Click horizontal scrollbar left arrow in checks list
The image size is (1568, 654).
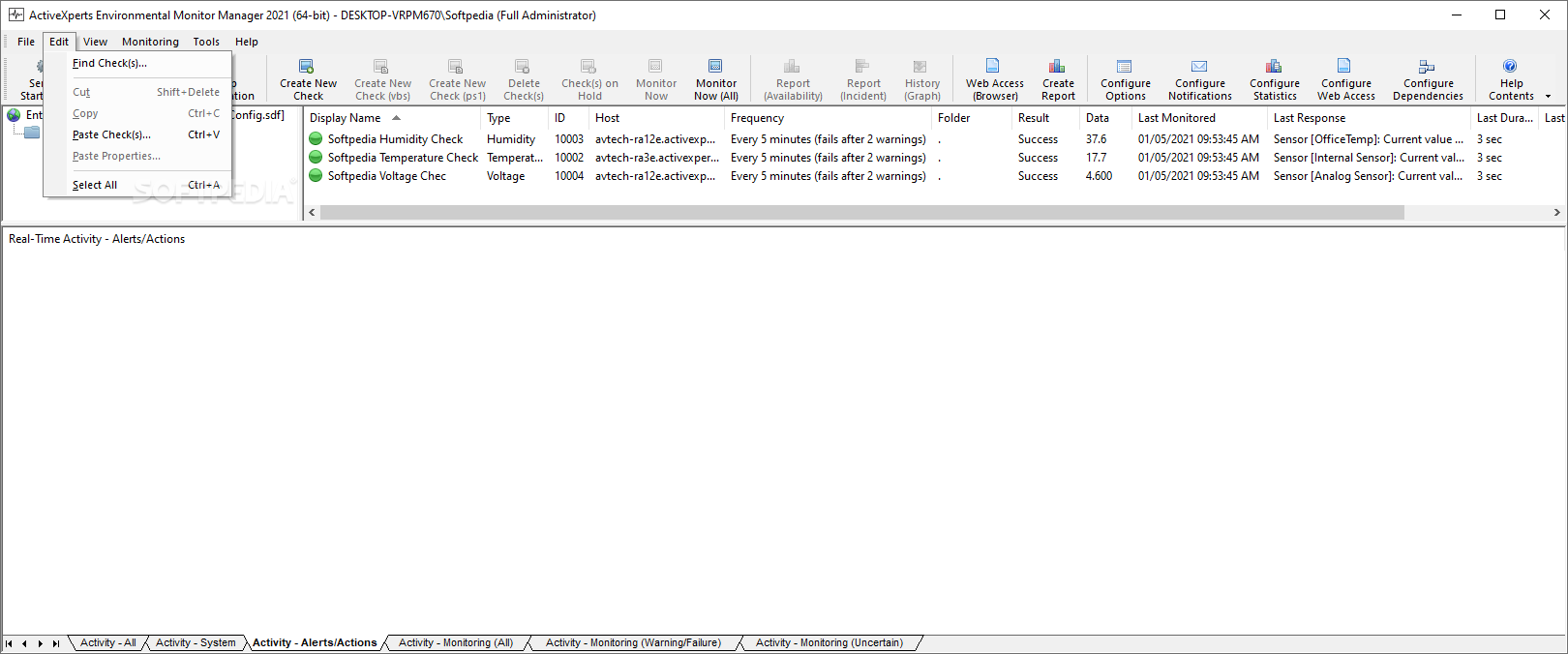click(312, 212)
